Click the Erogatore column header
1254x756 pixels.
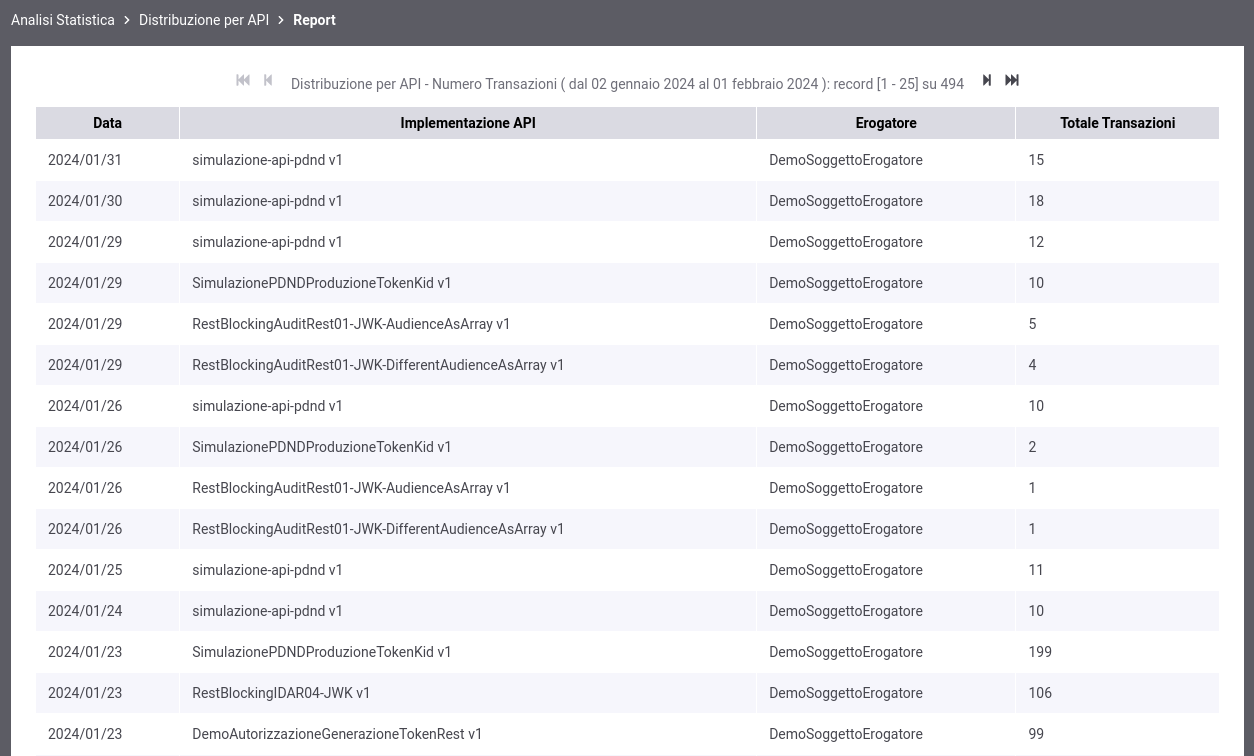click(x=886, y=123)
